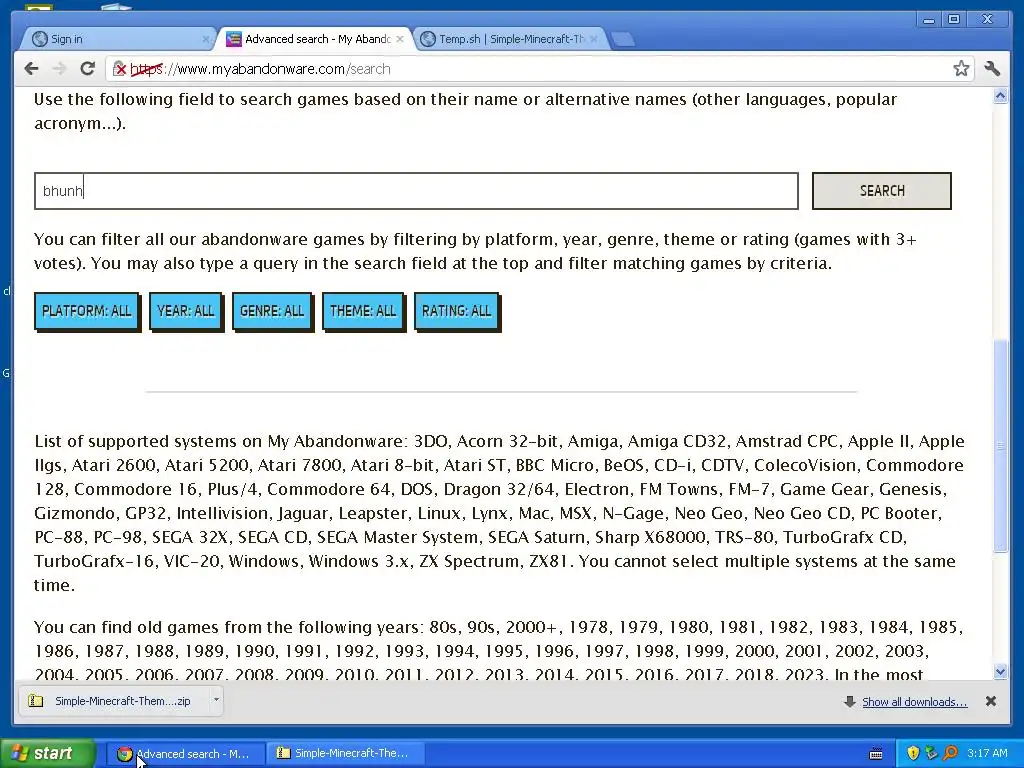Screen dimensions: 1024x768
Task: Close the Advanced search tab
Action: (400, 39)
